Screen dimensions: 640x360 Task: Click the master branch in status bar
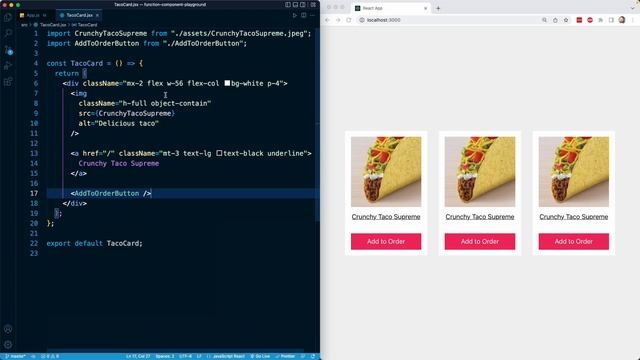tap(15, 356)
